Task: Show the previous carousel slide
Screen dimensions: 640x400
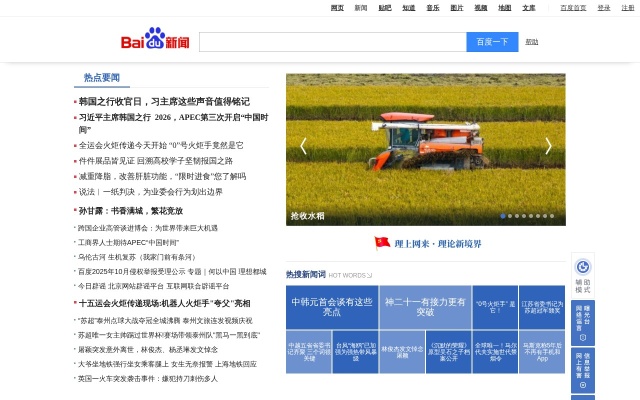Action: pyautogui.click(x=304, y=146)
